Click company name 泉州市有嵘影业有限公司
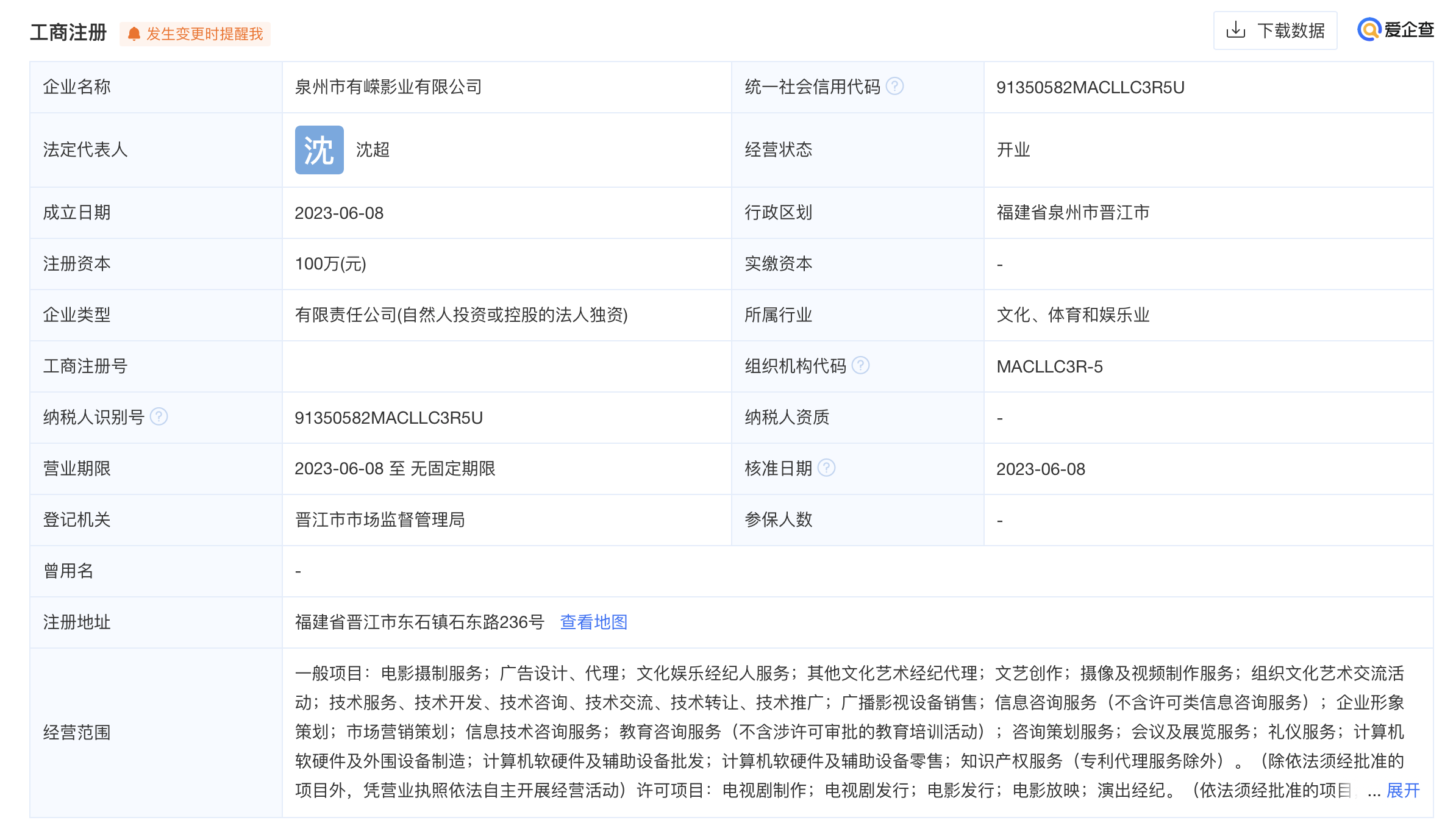 coord(388,87)
